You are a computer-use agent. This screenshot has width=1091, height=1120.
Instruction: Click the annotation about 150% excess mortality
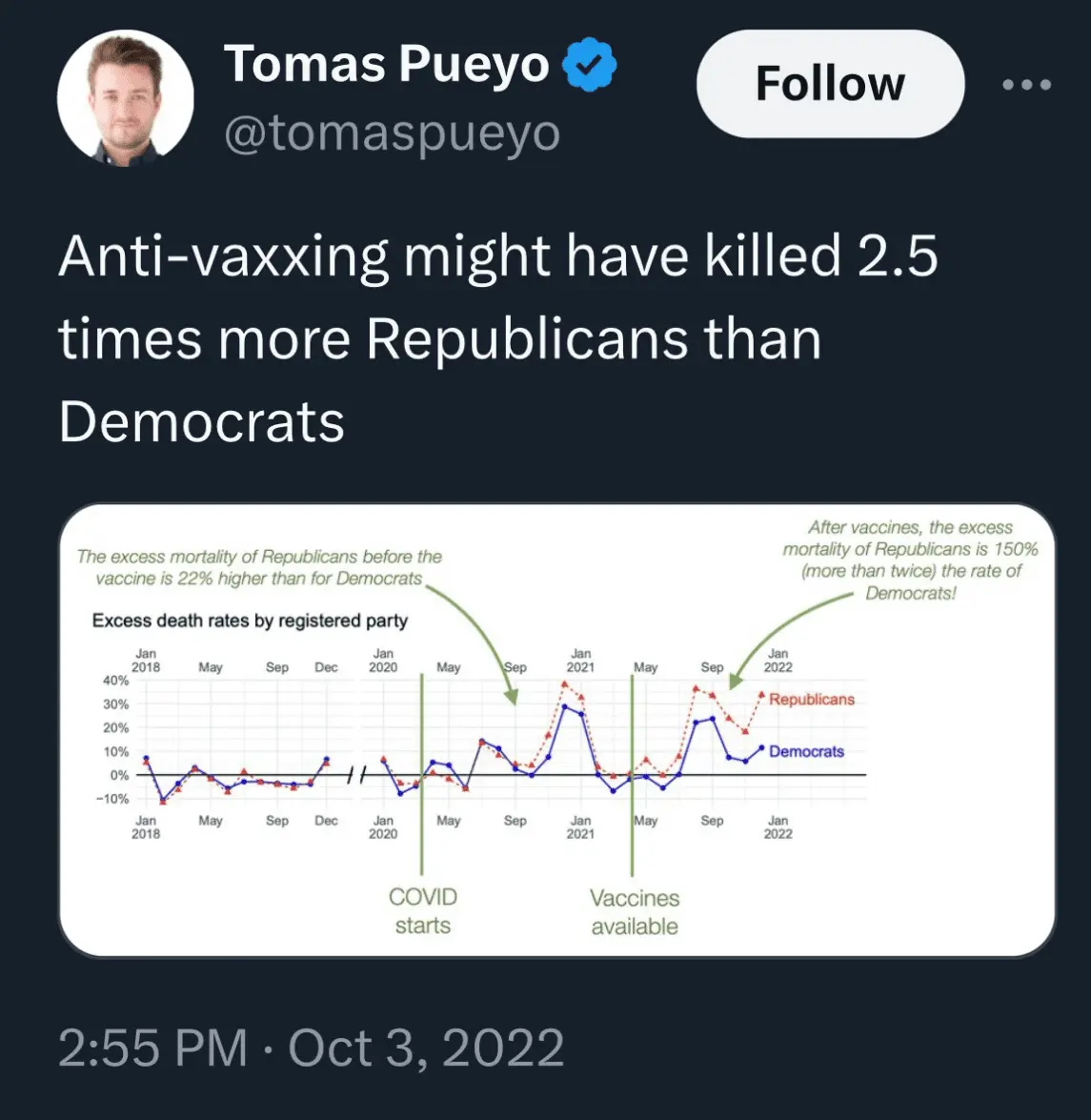tap(910, 560)
